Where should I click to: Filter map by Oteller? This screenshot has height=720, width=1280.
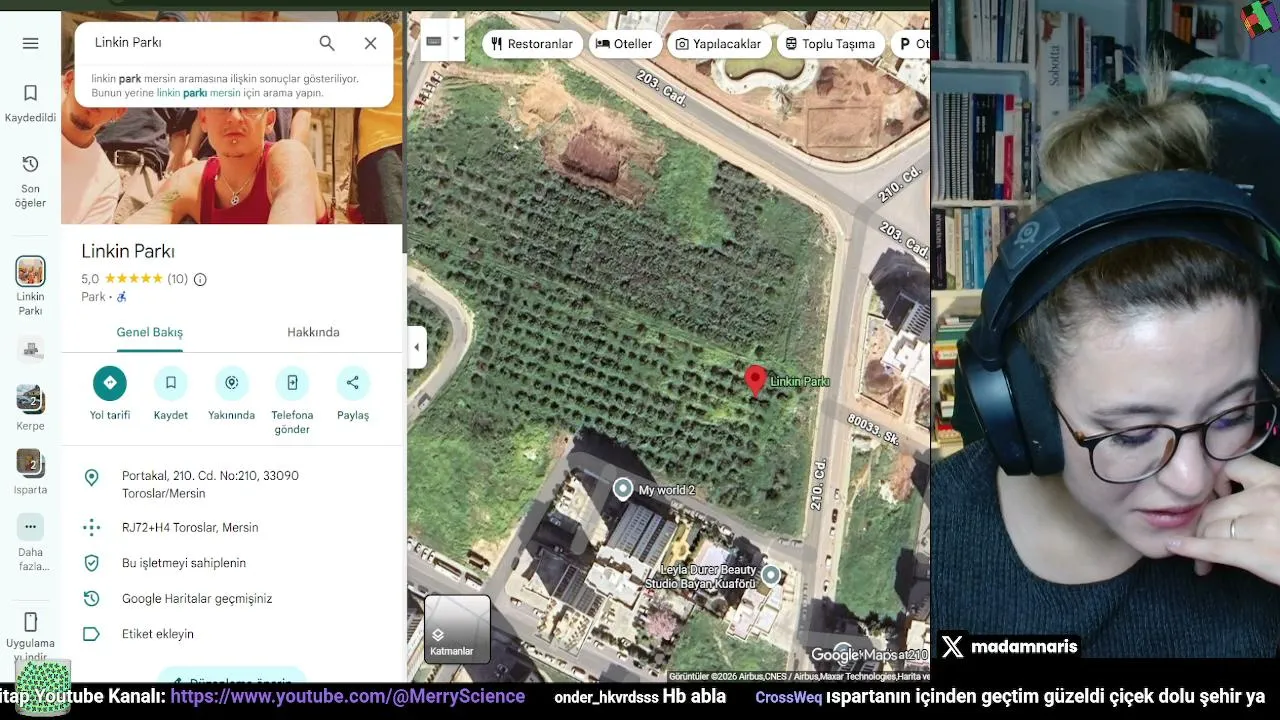pyautogui.click(x=624, y=44)
